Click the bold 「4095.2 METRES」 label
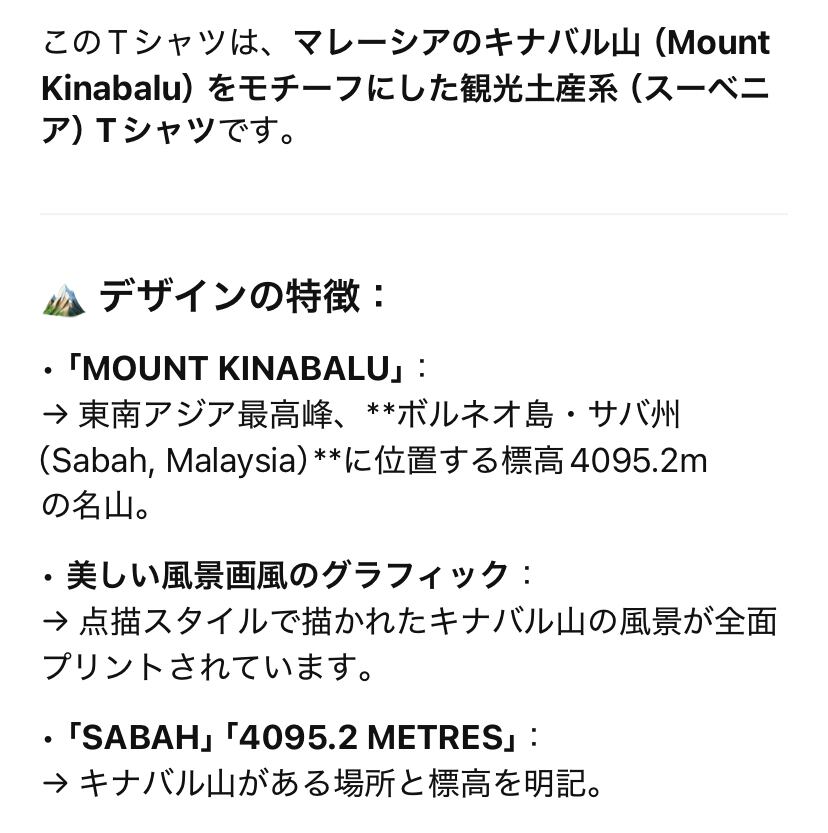This screenshot has width=828, height=833. [x=376, y=739]
